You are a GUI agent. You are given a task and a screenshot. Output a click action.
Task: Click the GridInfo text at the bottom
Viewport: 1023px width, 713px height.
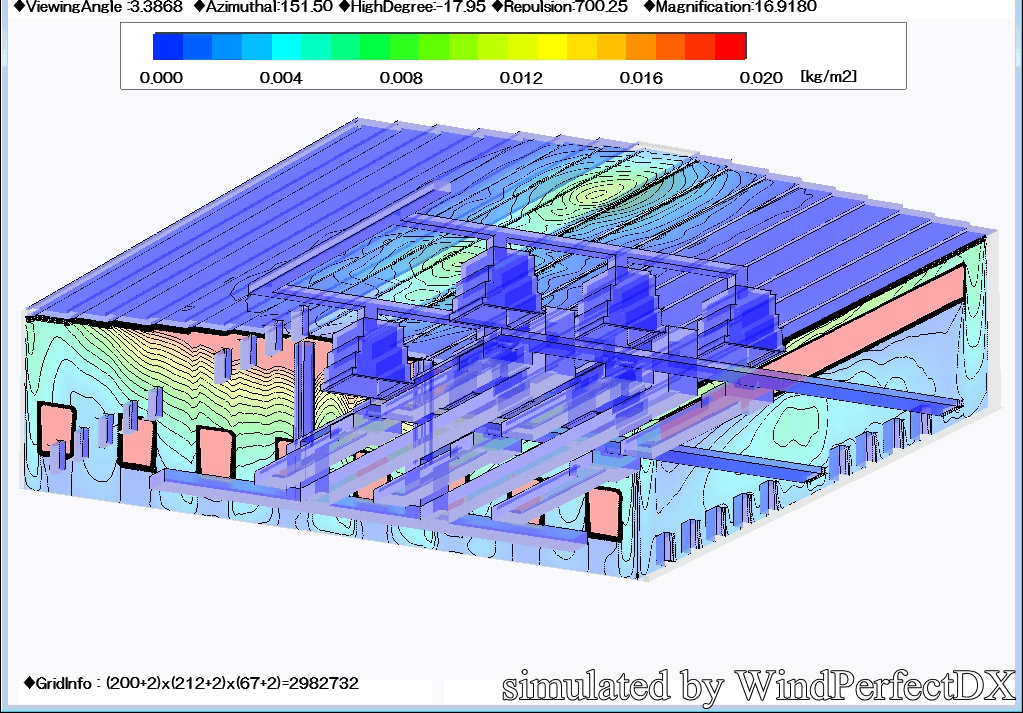click(190, 684)
